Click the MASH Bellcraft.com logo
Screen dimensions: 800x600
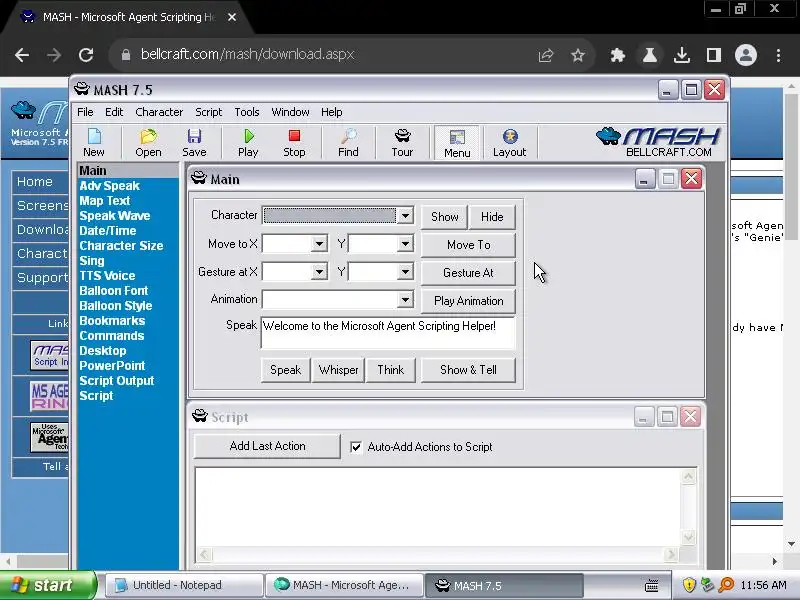(658, 142)
